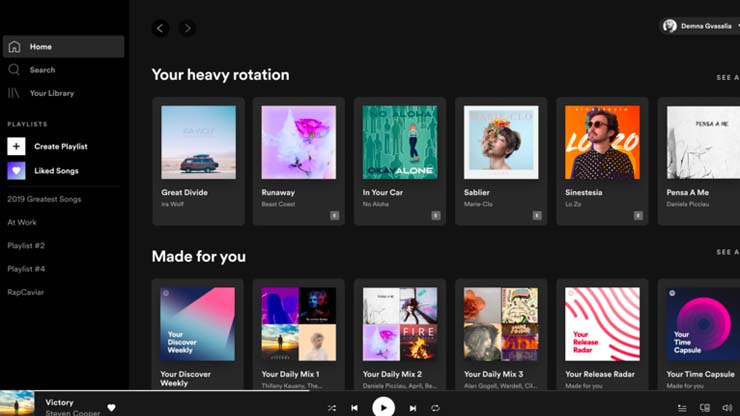740x416 pixels.
Task: Open the connect to a device icon
Action: point(705,408)
